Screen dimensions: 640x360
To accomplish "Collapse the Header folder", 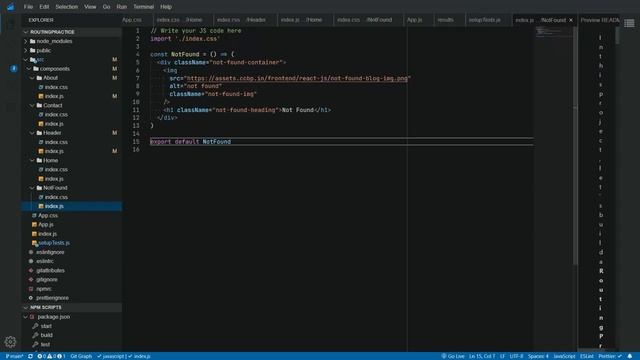I will [33, 133].
